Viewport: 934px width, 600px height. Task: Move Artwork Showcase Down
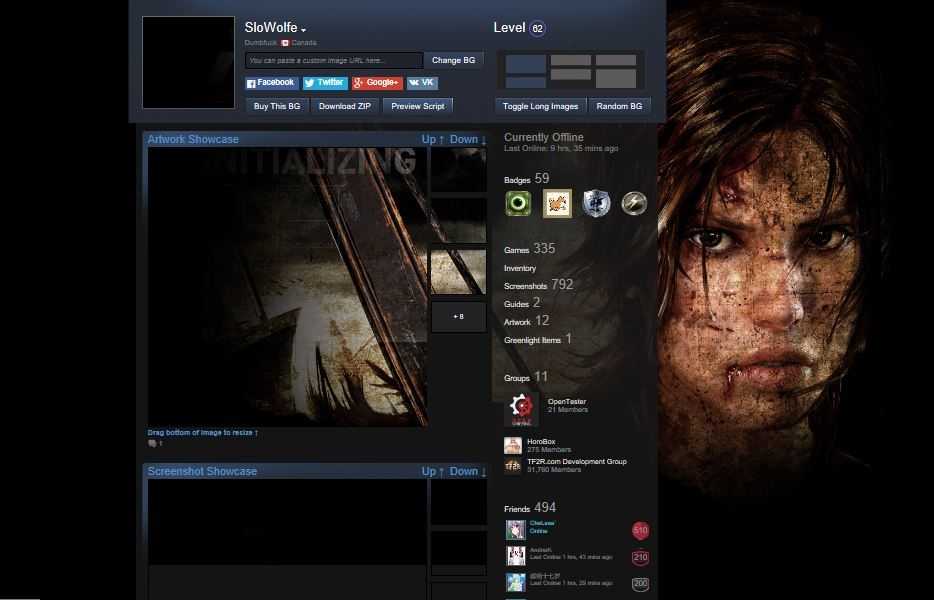468,139
